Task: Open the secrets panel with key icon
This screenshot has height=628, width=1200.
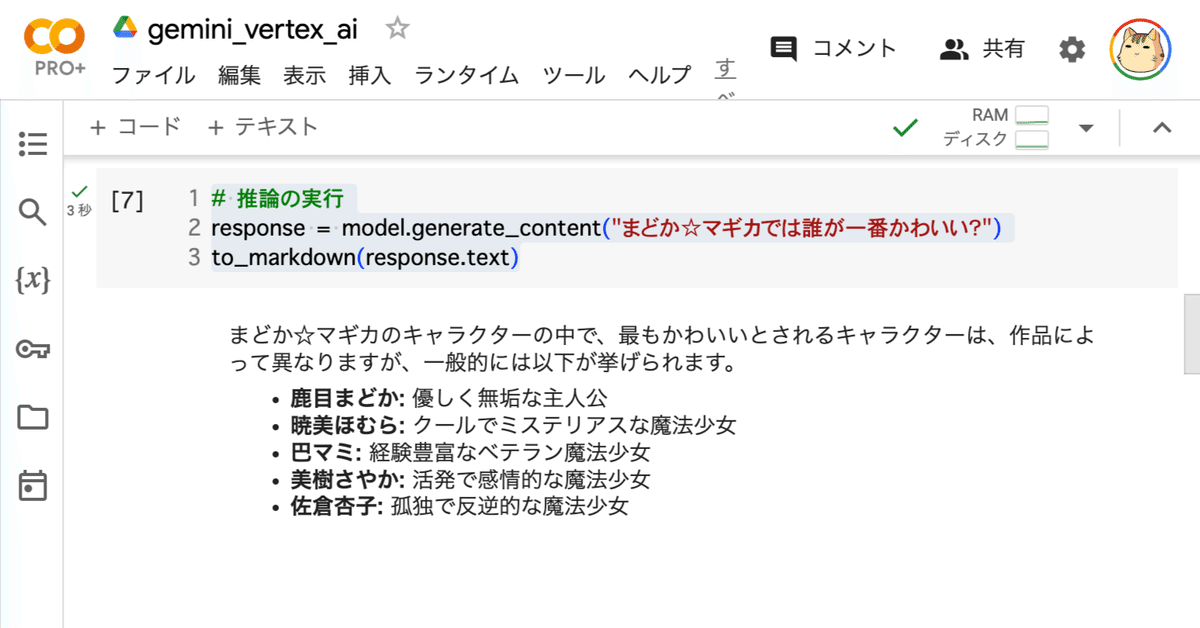Action: (x=33, y=349)
